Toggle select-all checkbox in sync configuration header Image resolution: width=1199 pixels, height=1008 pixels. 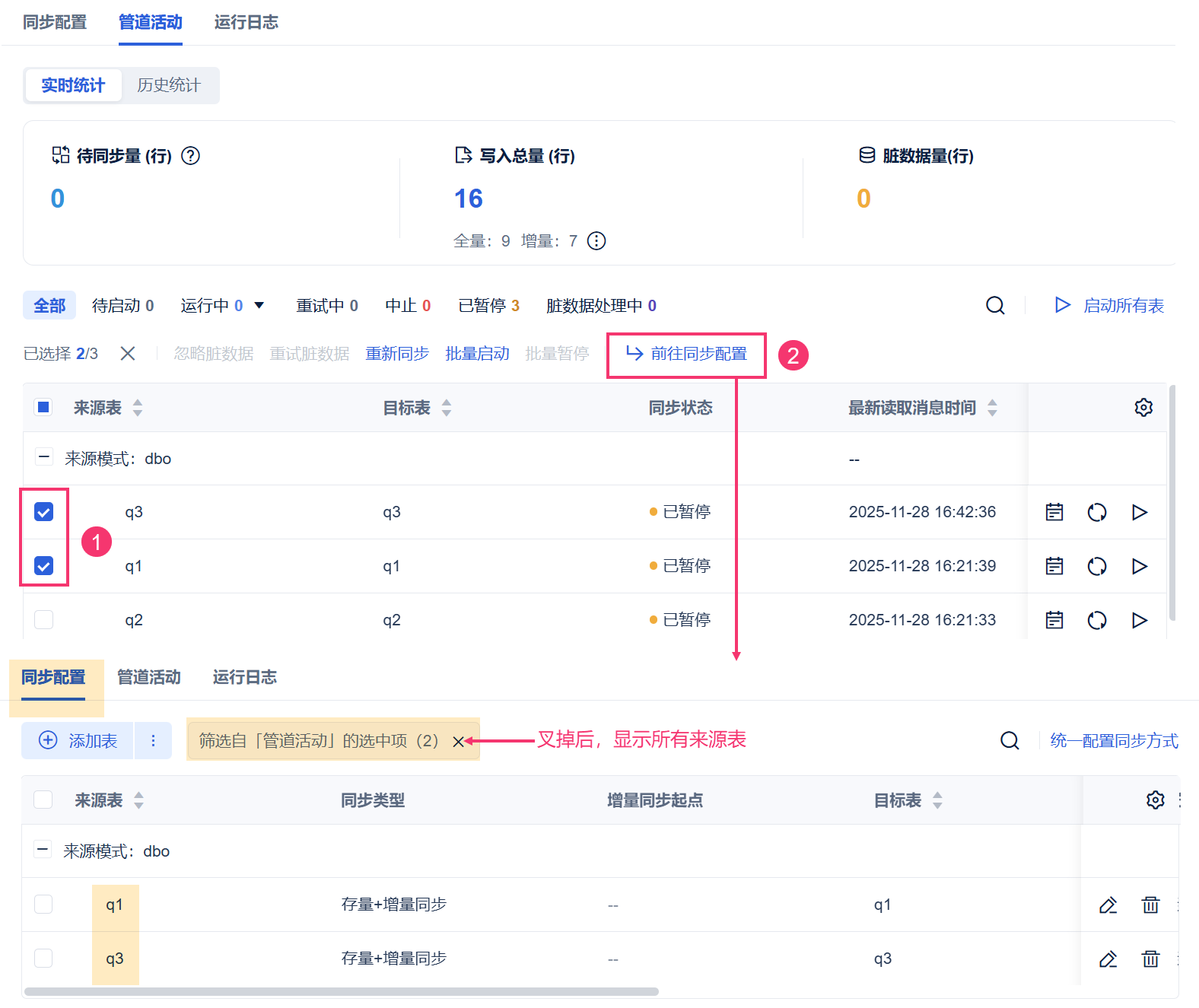pyautogui.click(x=43, y=800)
